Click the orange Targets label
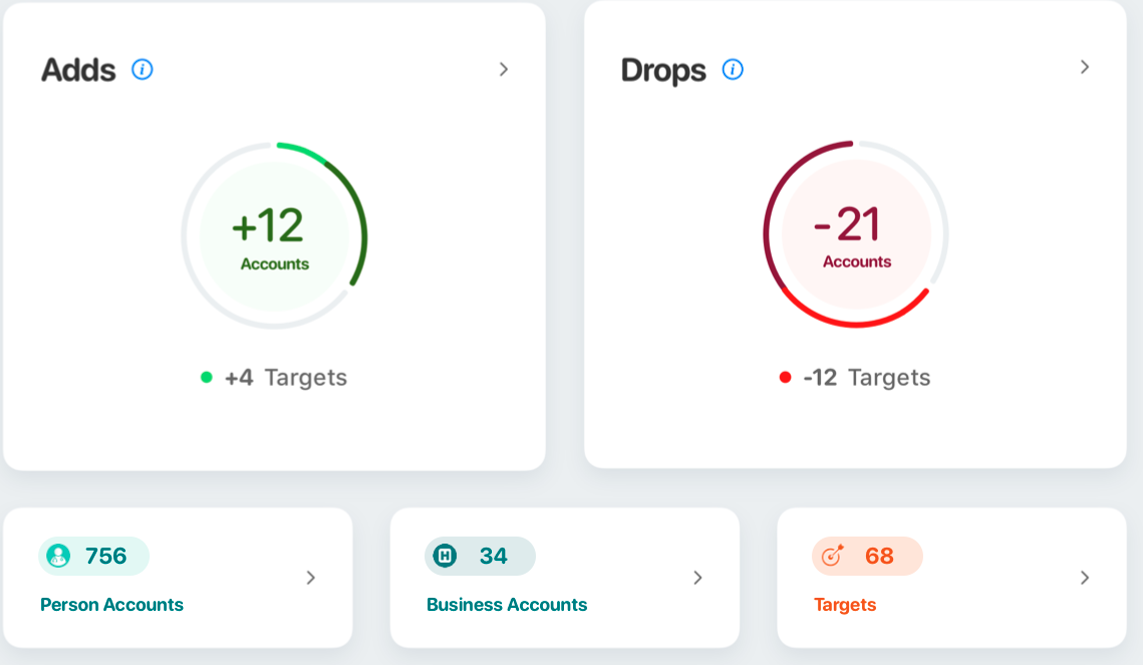This screenshot has width=1143, height=665. point(845,605)
